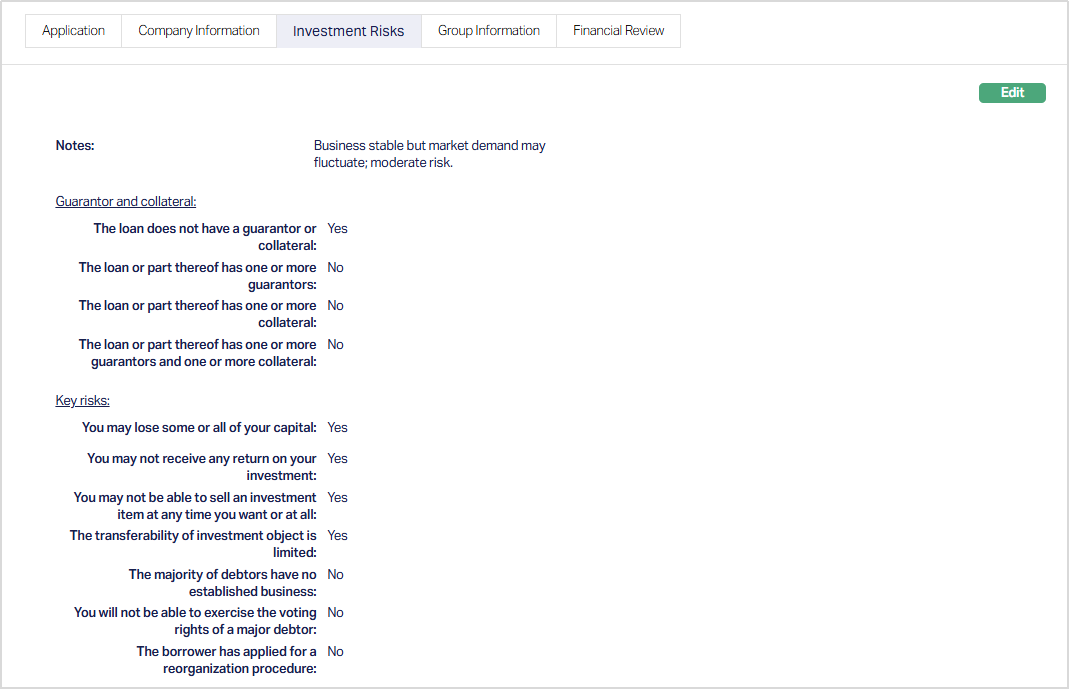The width and height of the screenshot is (1069, 689).
Task: Click the Key risks heading
Action: (x=82, y=401)
